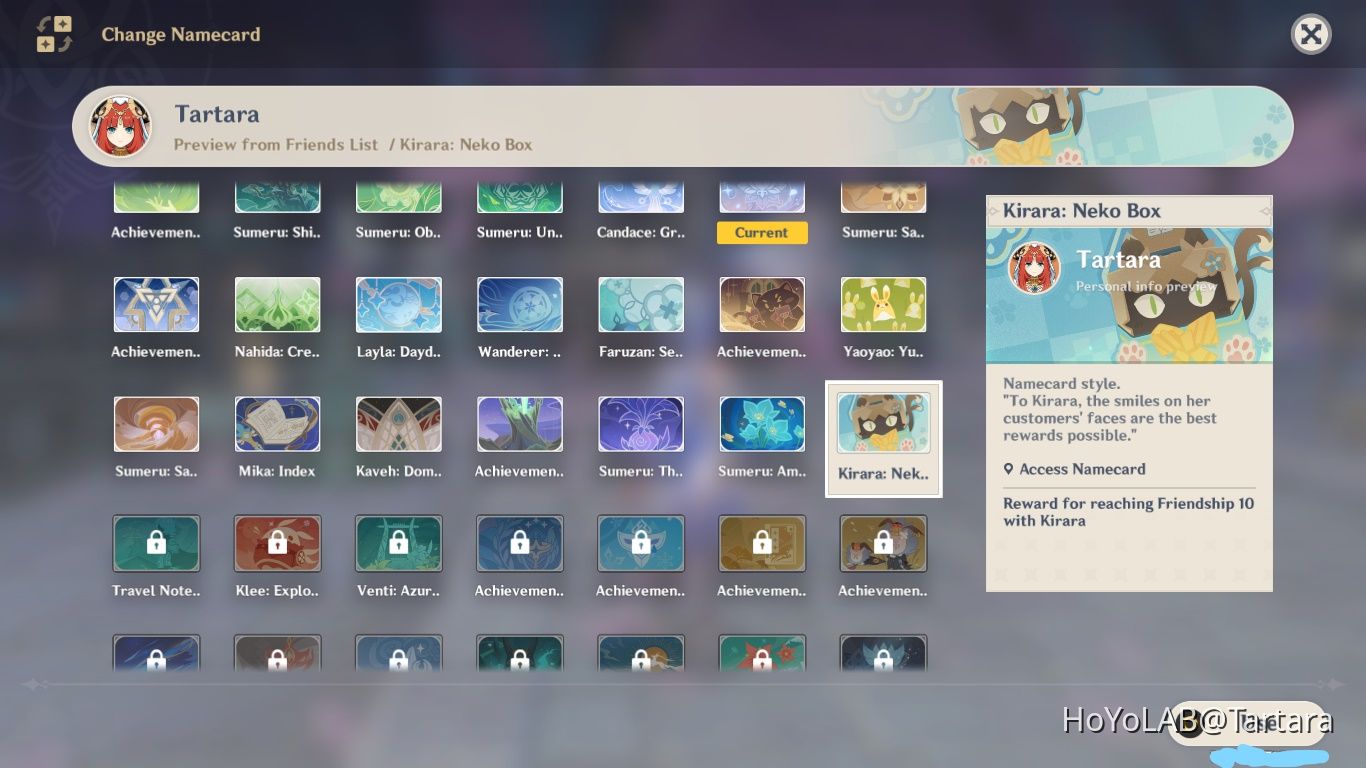Image resolution: width=1366 pixels, height=768 pixels.
Task: Click the Change Namecard icon in header
Action: (54, 34)
